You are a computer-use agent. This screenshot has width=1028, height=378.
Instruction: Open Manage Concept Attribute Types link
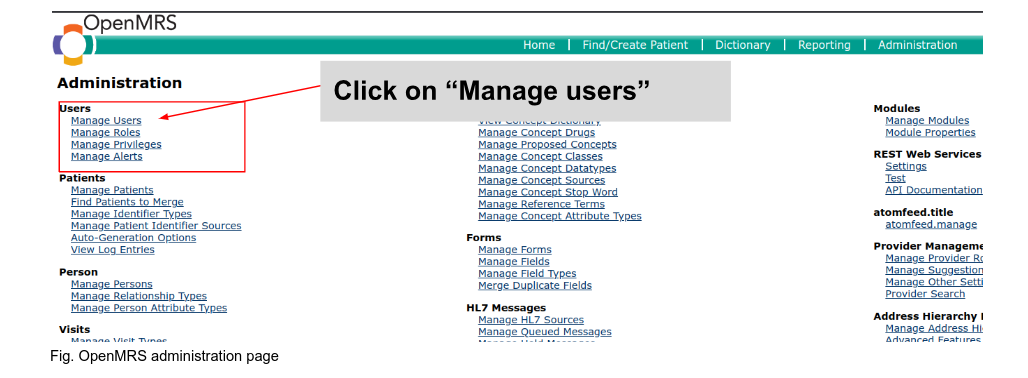[560, 216]
